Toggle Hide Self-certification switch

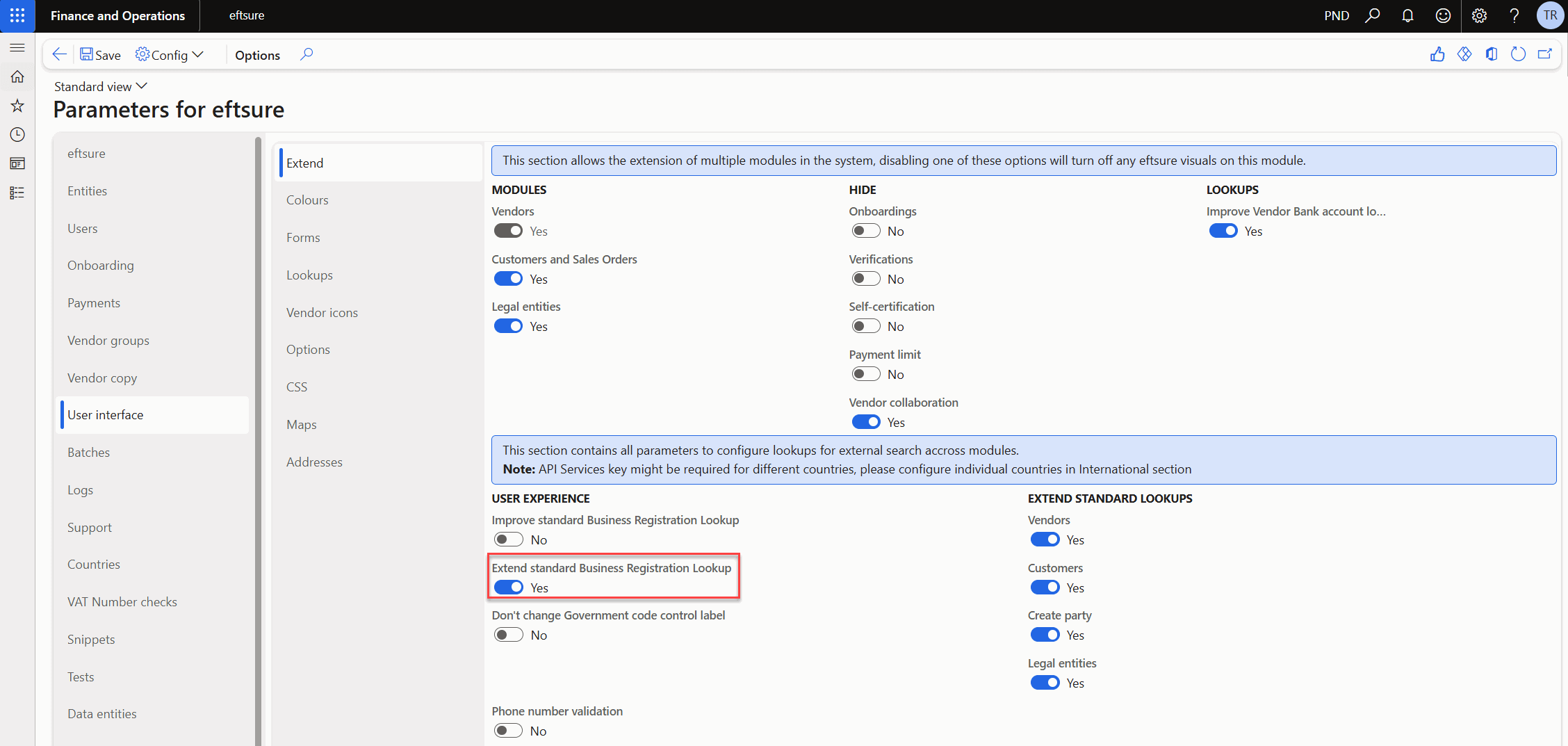[x=866, y=326]
